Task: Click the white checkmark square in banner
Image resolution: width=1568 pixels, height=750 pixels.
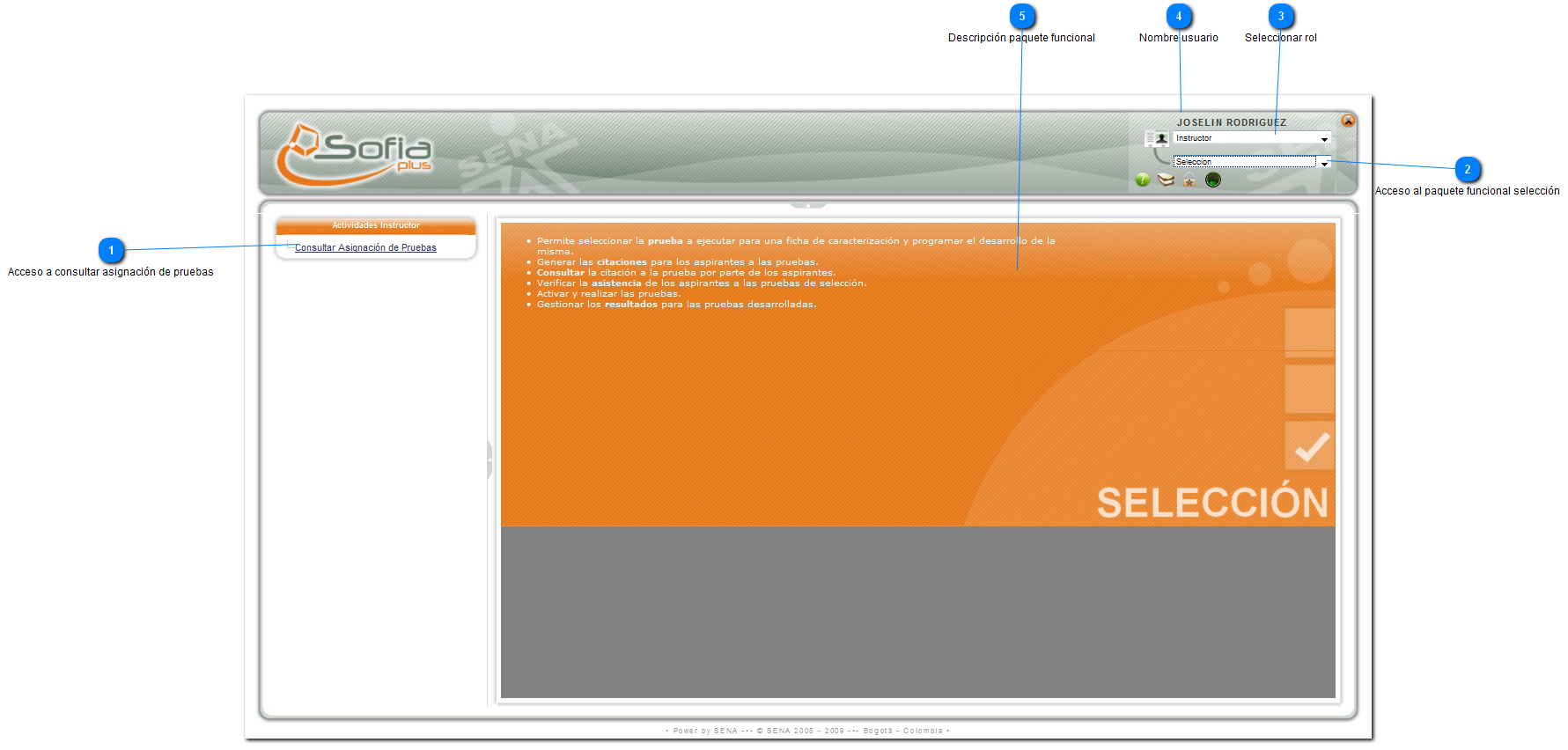Action: [x=1310, y=445]
